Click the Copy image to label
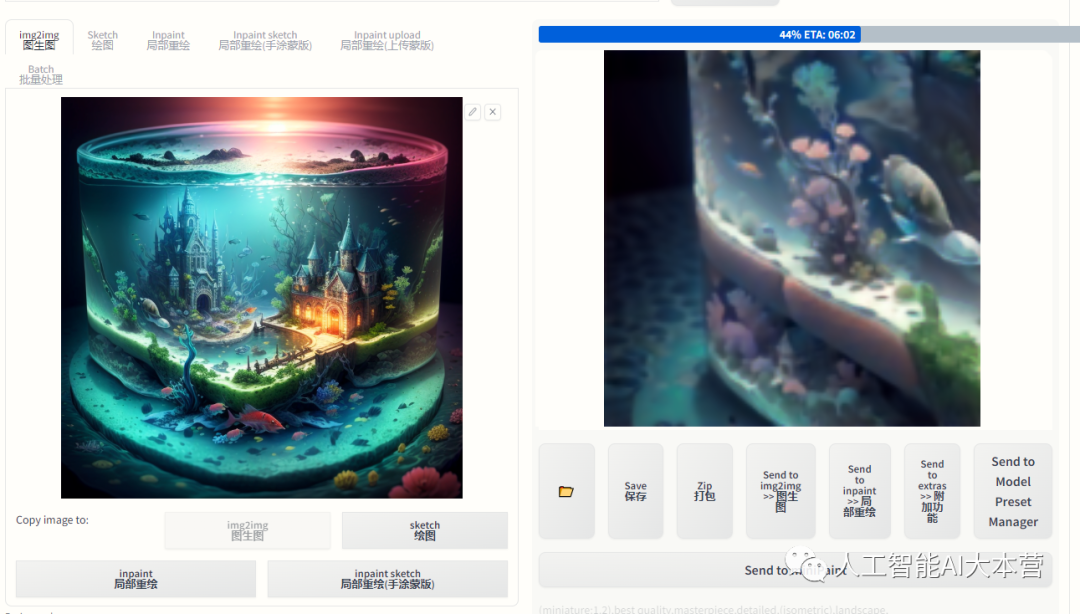1080x614 pixels. click(52, 520)
